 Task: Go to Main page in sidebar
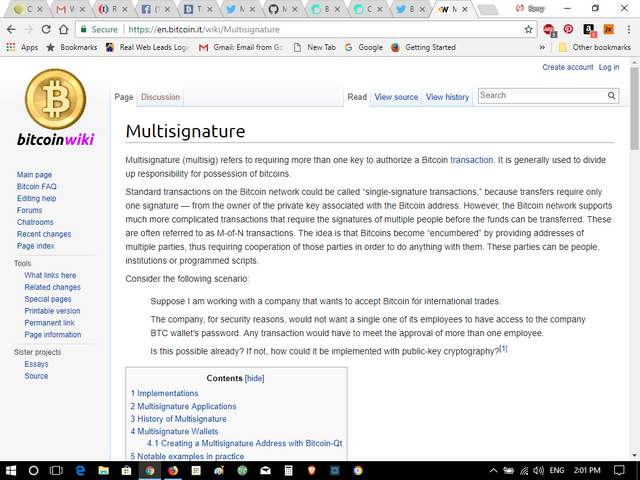(34, 175)
